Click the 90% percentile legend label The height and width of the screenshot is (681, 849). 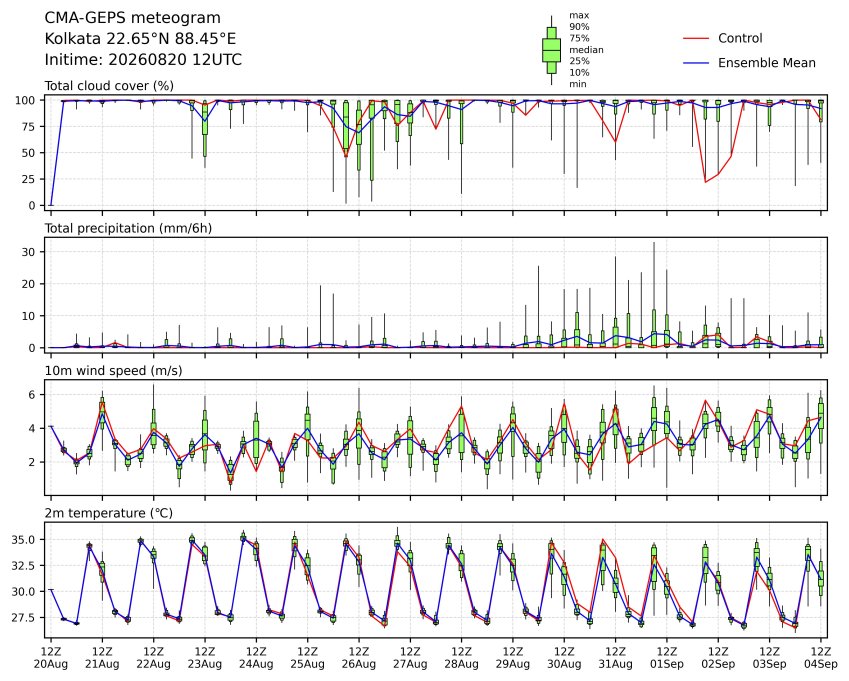tap(579, 27)
